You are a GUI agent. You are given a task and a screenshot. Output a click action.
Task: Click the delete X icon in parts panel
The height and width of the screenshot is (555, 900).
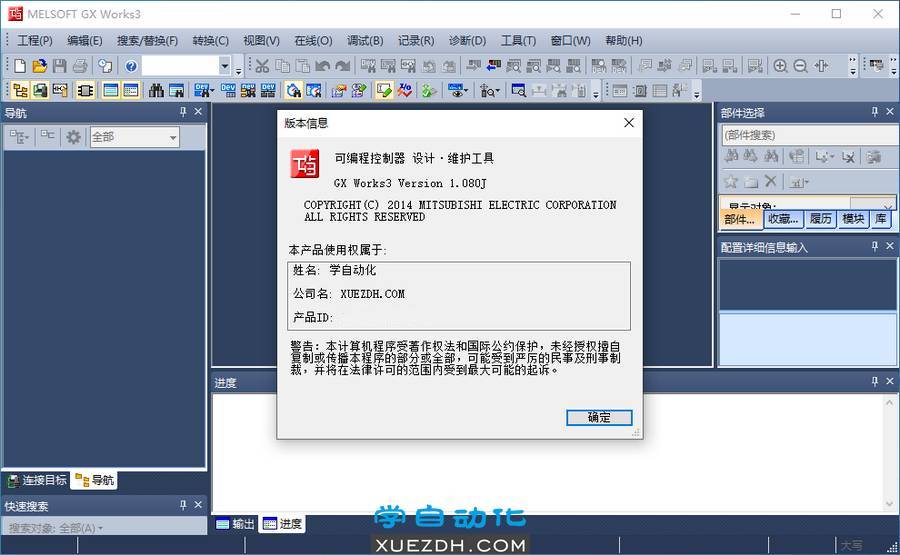click(x=770, y=182)
